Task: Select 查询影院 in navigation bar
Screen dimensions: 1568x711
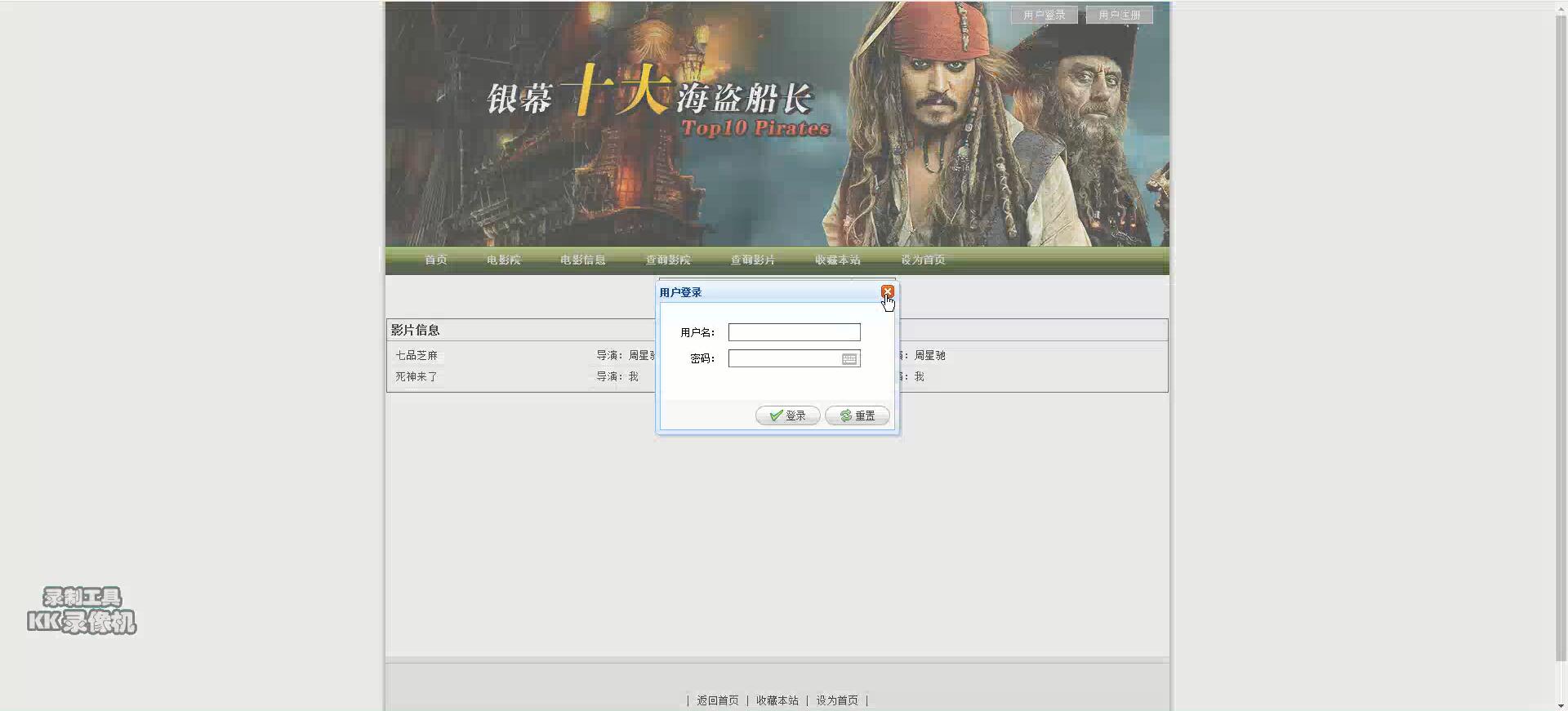Action: [x=668, y=260]
